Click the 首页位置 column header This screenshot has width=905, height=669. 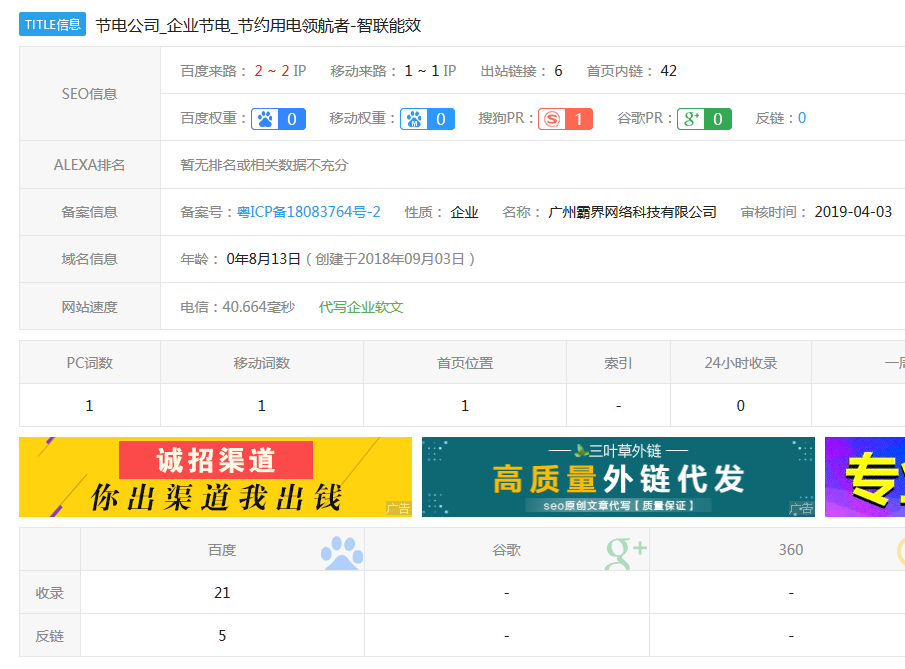click(x=465, y=363)
